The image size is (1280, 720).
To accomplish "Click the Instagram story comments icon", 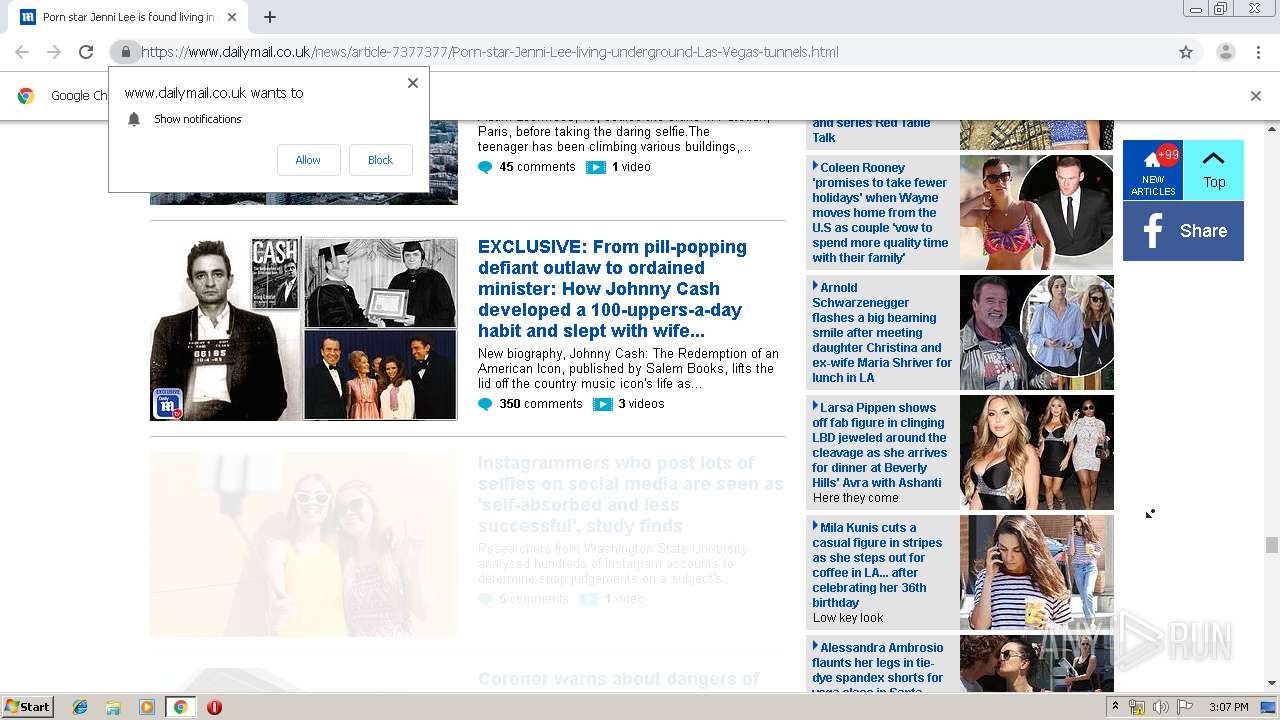I will click(485, 599).
